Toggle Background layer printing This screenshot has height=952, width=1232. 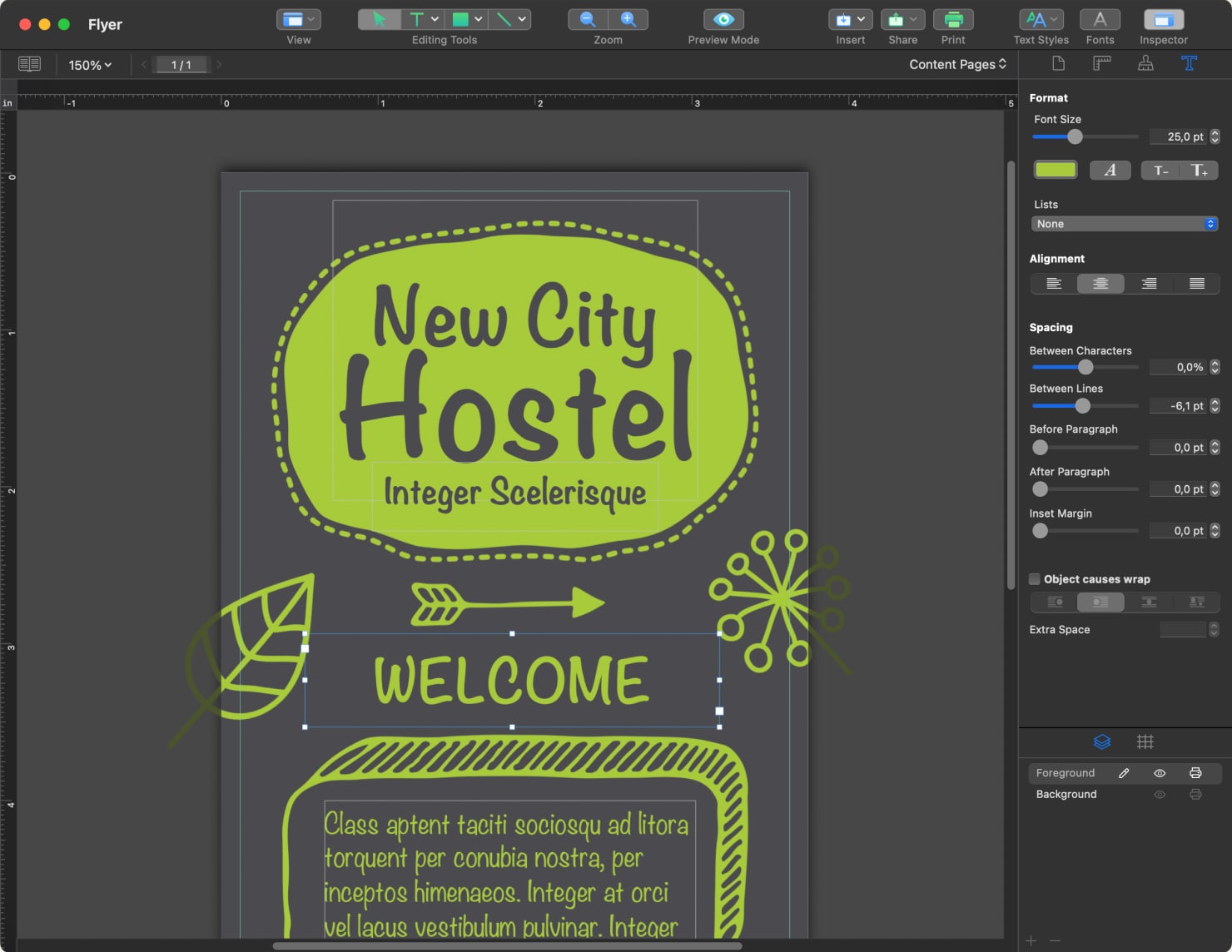pos(1195,795)
